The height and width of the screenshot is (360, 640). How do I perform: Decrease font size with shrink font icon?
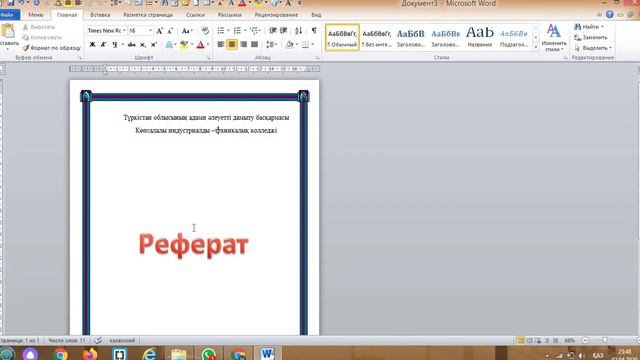pos(170,31)
